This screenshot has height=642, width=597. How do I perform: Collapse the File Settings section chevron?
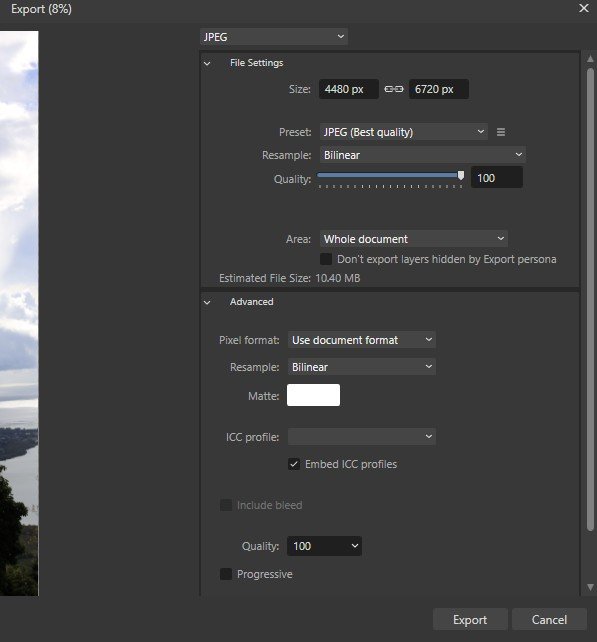tap(207, 63)
